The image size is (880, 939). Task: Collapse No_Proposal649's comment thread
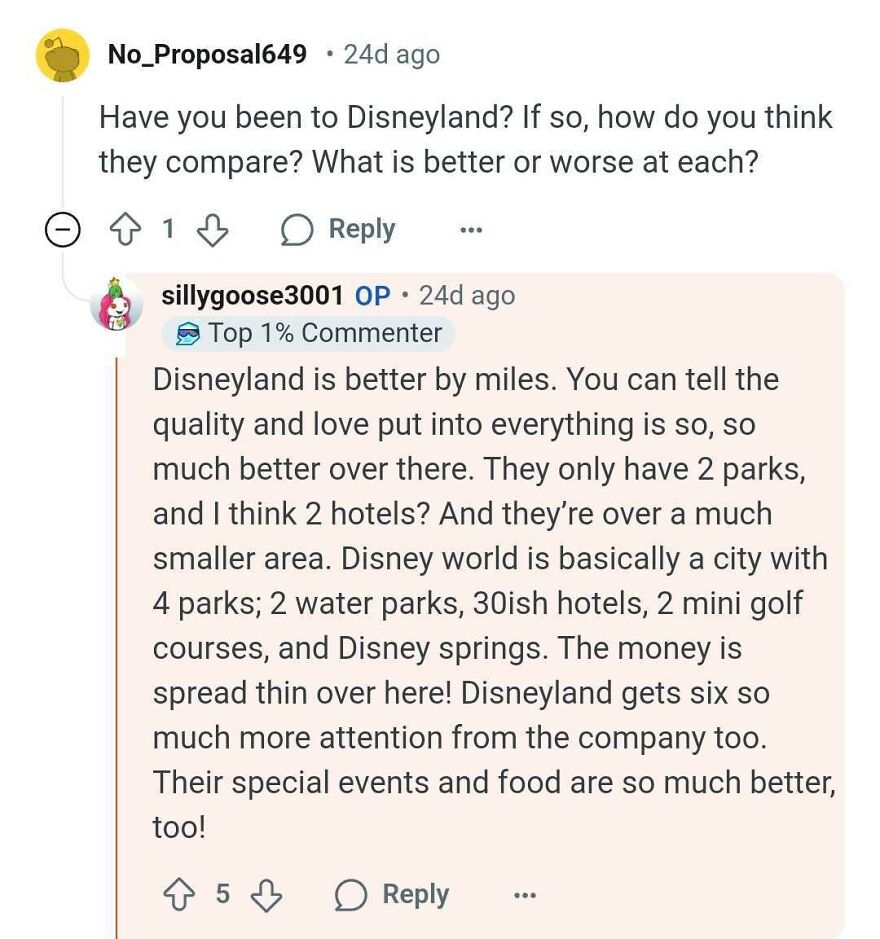click(61, 228)
